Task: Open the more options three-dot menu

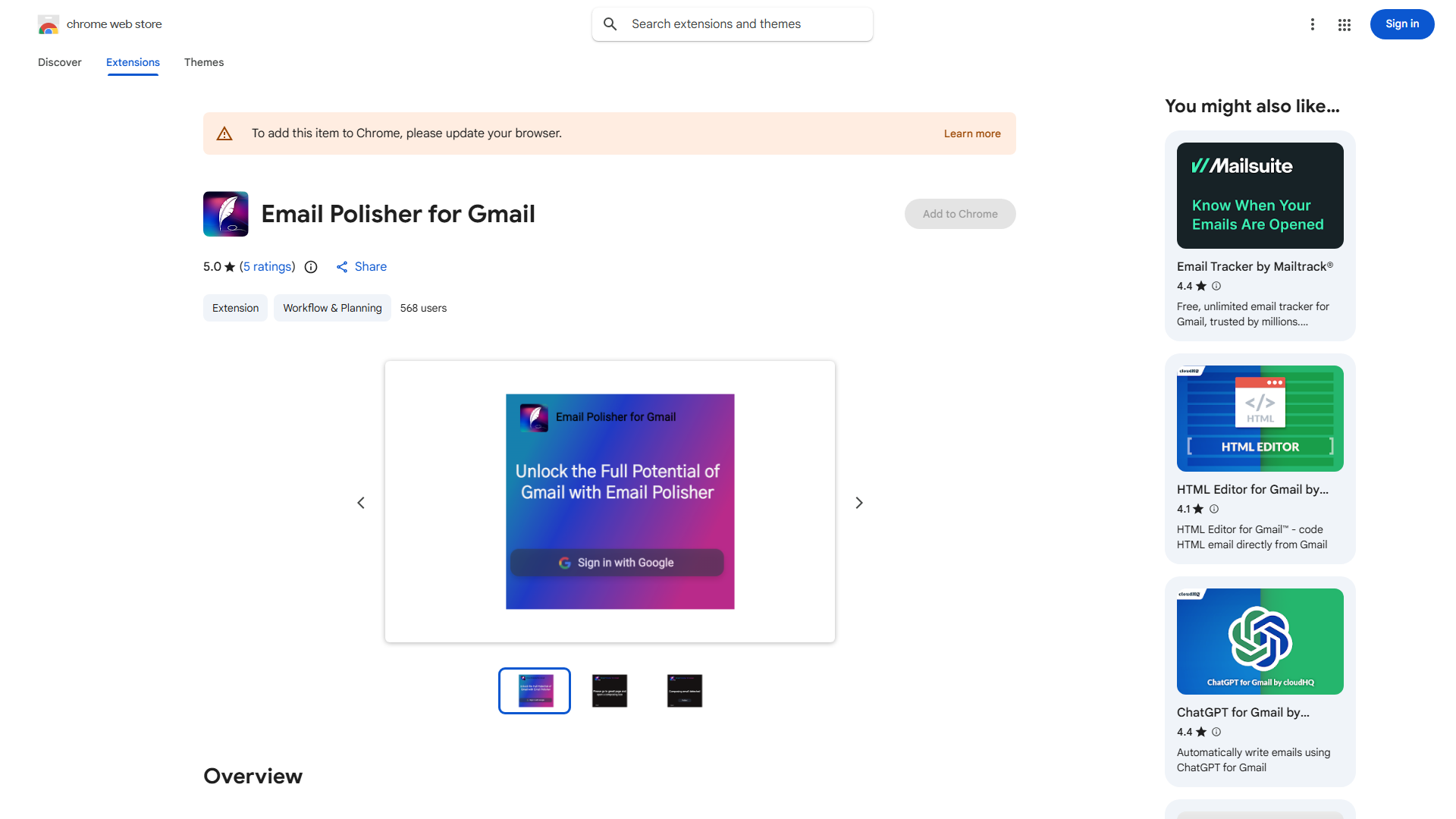Action: 1313,24
